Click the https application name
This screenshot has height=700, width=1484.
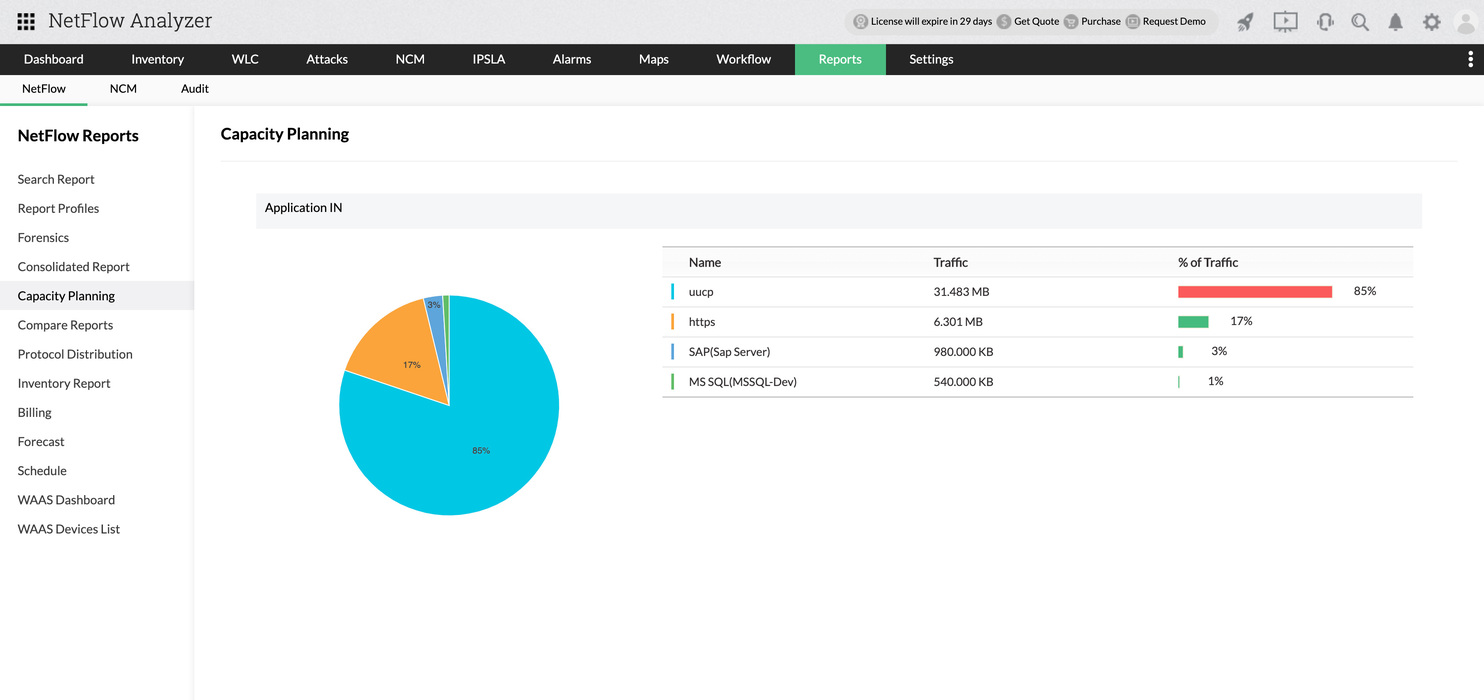(x=702, y=322)
